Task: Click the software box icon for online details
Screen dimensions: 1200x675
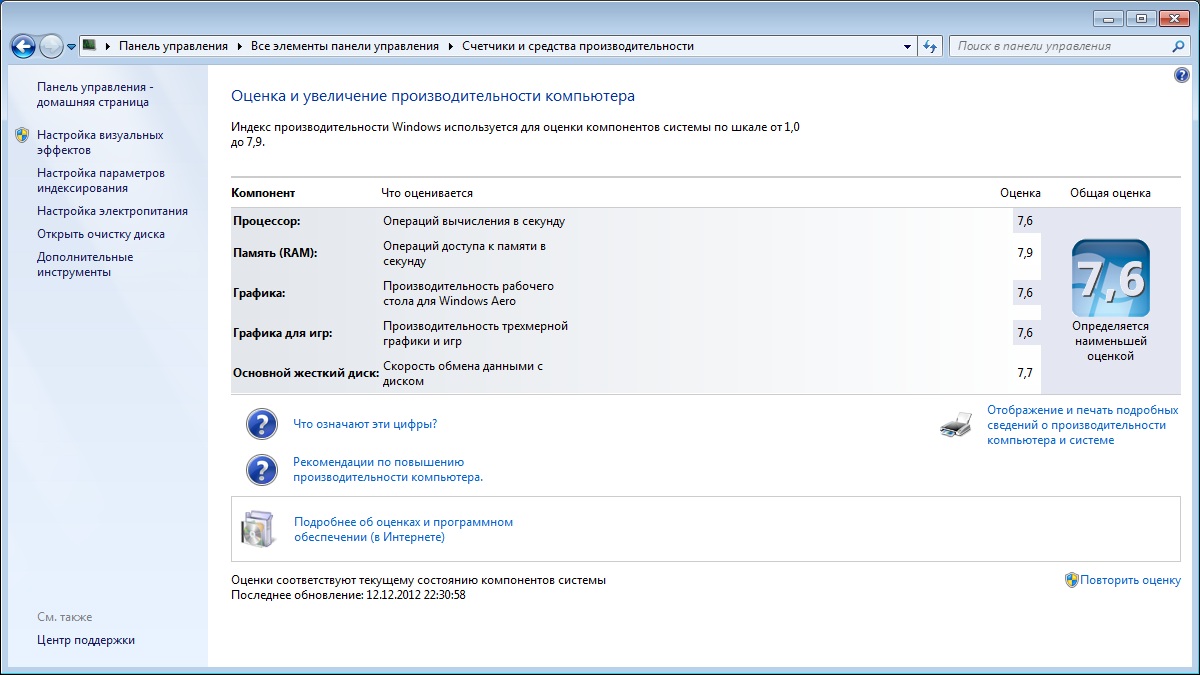Action: point(256,529)
